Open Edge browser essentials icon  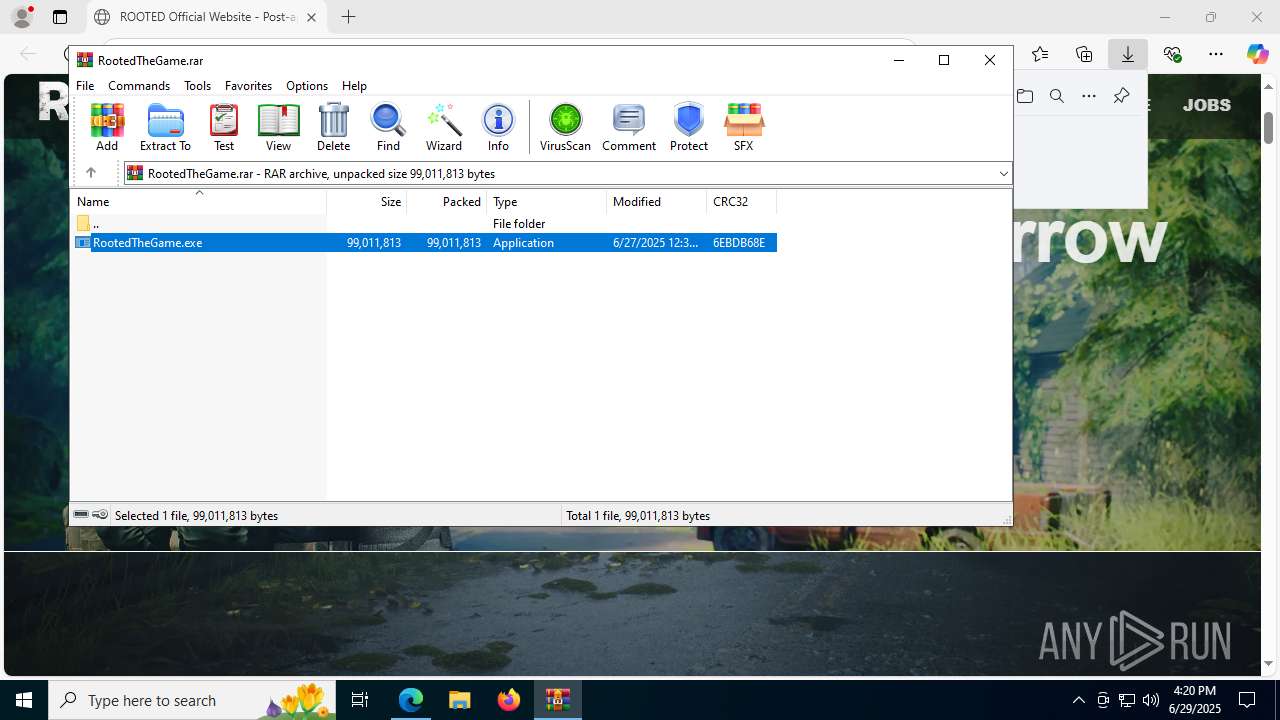(1173, 54)
